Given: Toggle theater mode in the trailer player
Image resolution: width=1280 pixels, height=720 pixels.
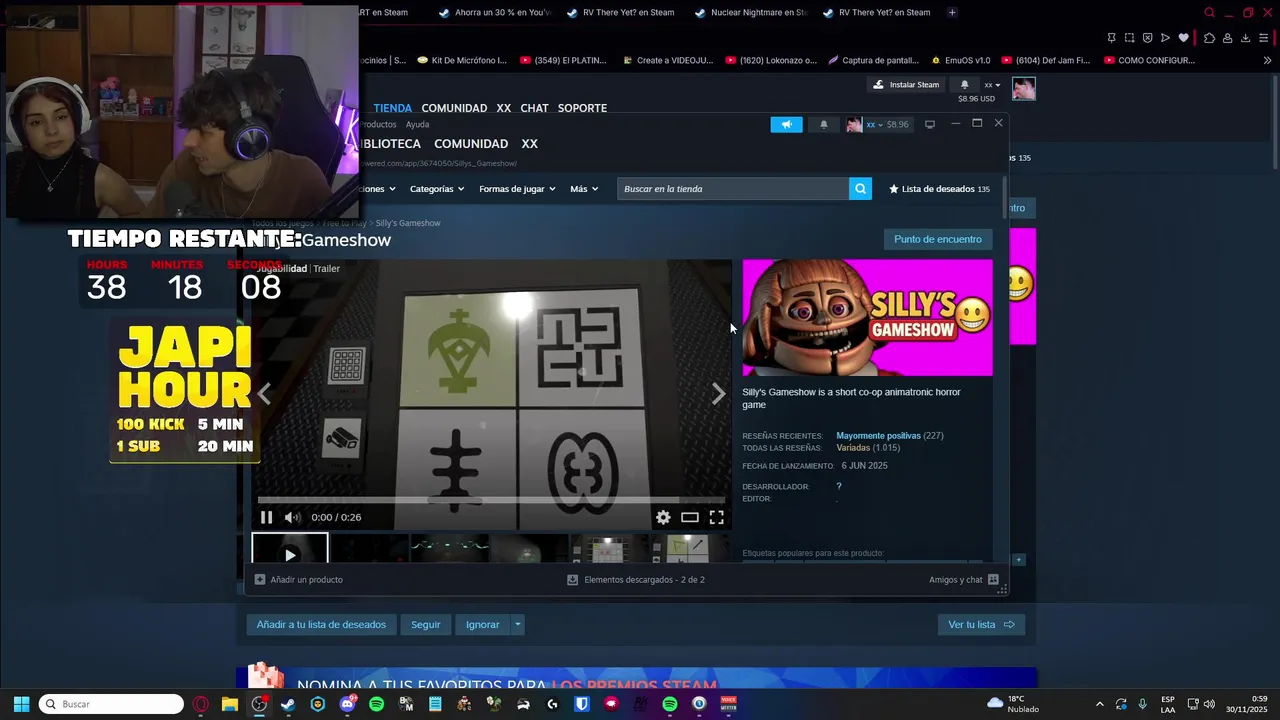Looking at the screenshot, I should pyautogui.click(x=690, y=517).
